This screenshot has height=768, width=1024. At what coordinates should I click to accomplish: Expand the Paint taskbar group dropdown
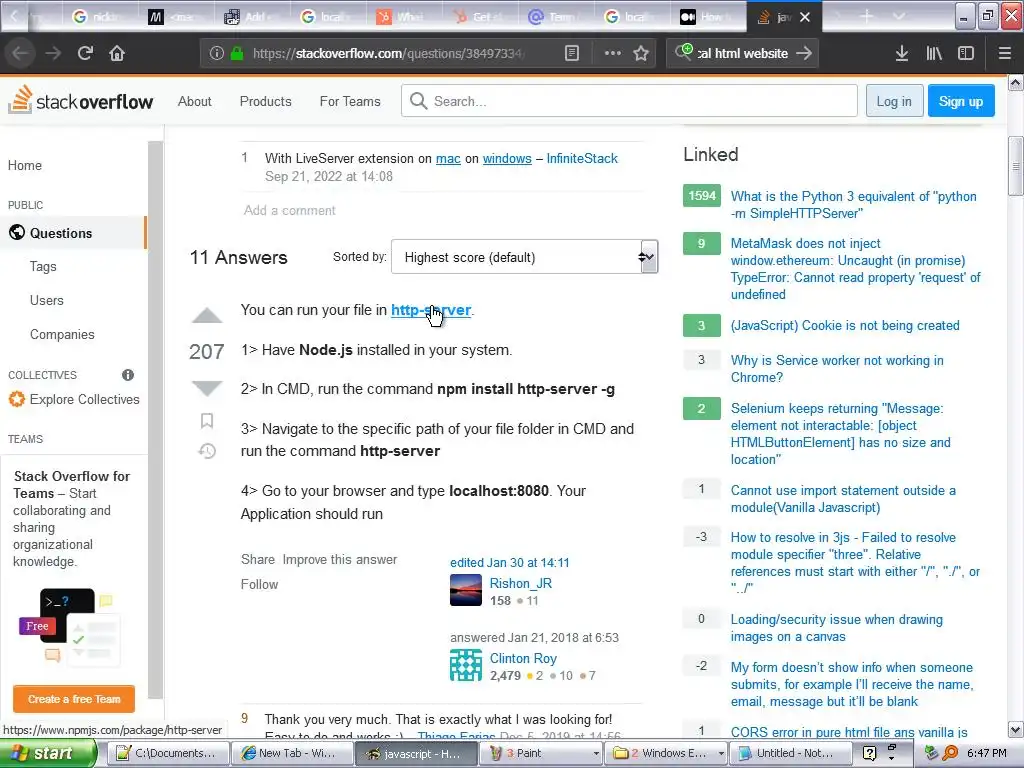point(596,754)
